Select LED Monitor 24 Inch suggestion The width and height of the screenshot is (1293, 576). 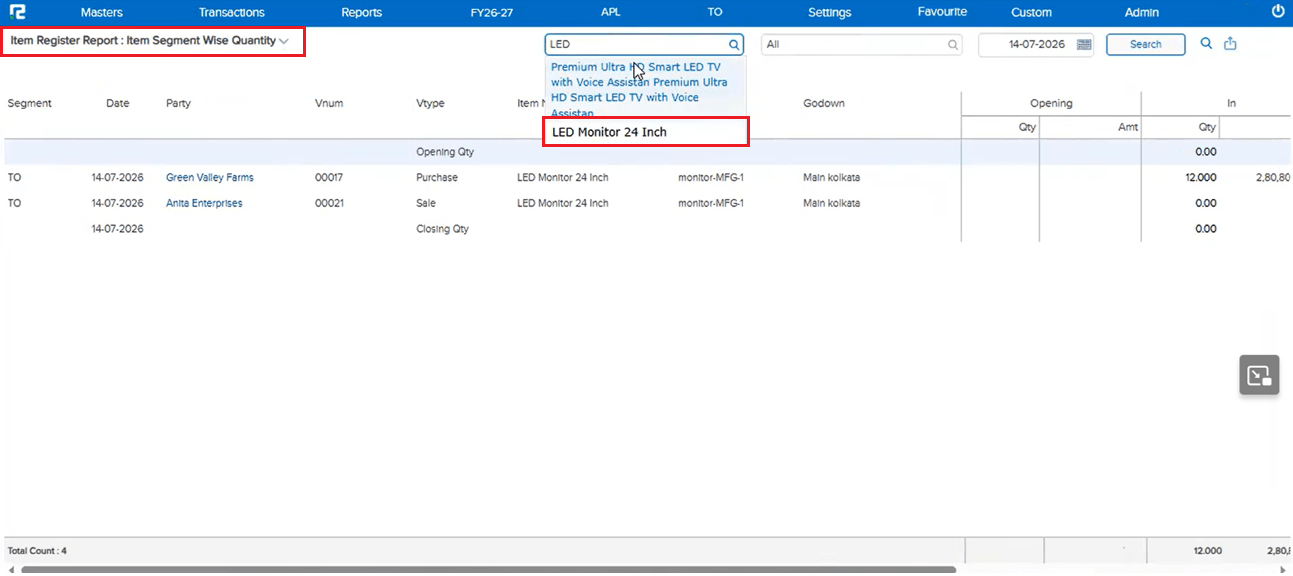646,132
